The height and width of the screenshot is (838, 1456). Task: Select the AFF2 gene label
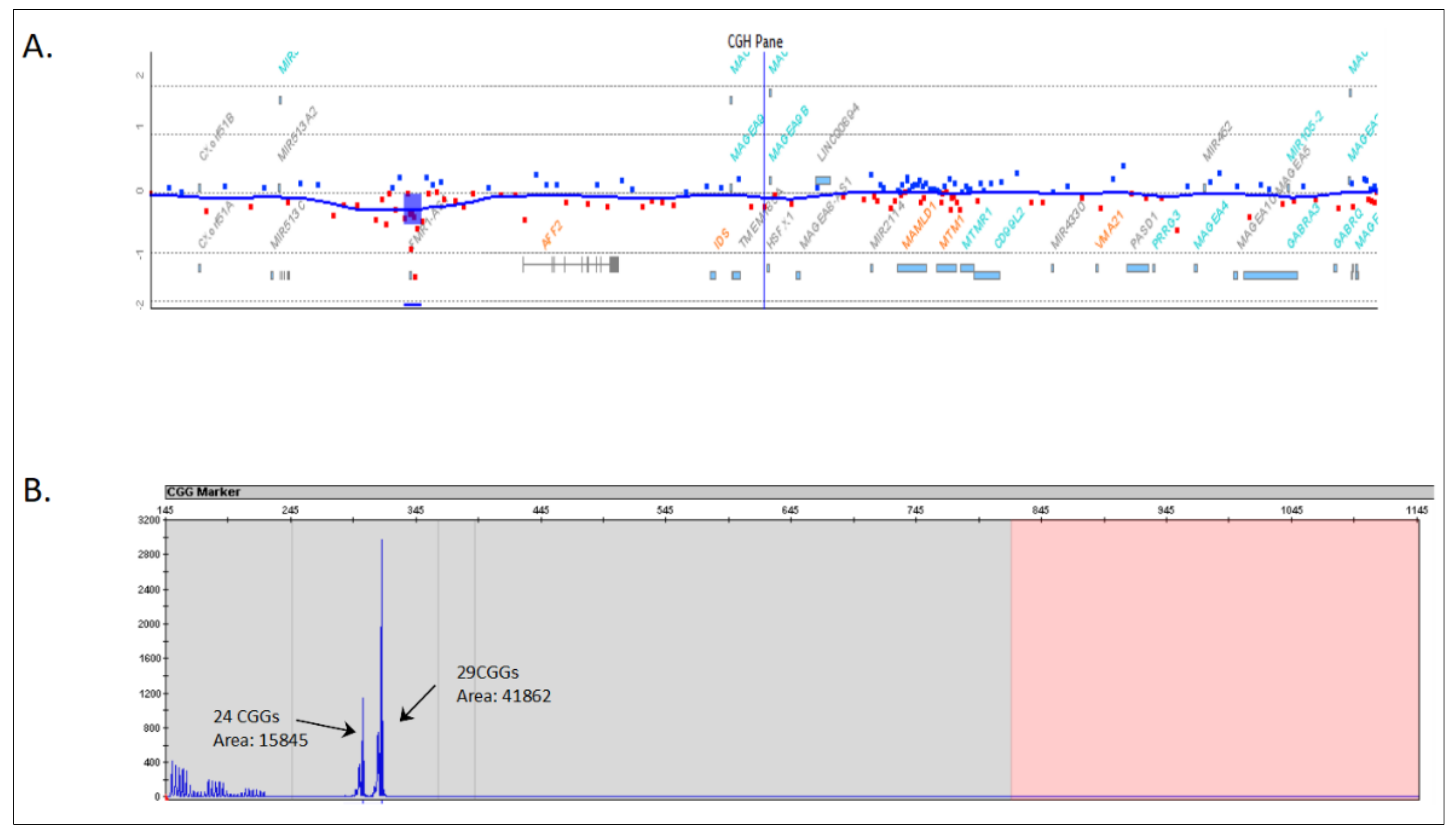(552, 235)
